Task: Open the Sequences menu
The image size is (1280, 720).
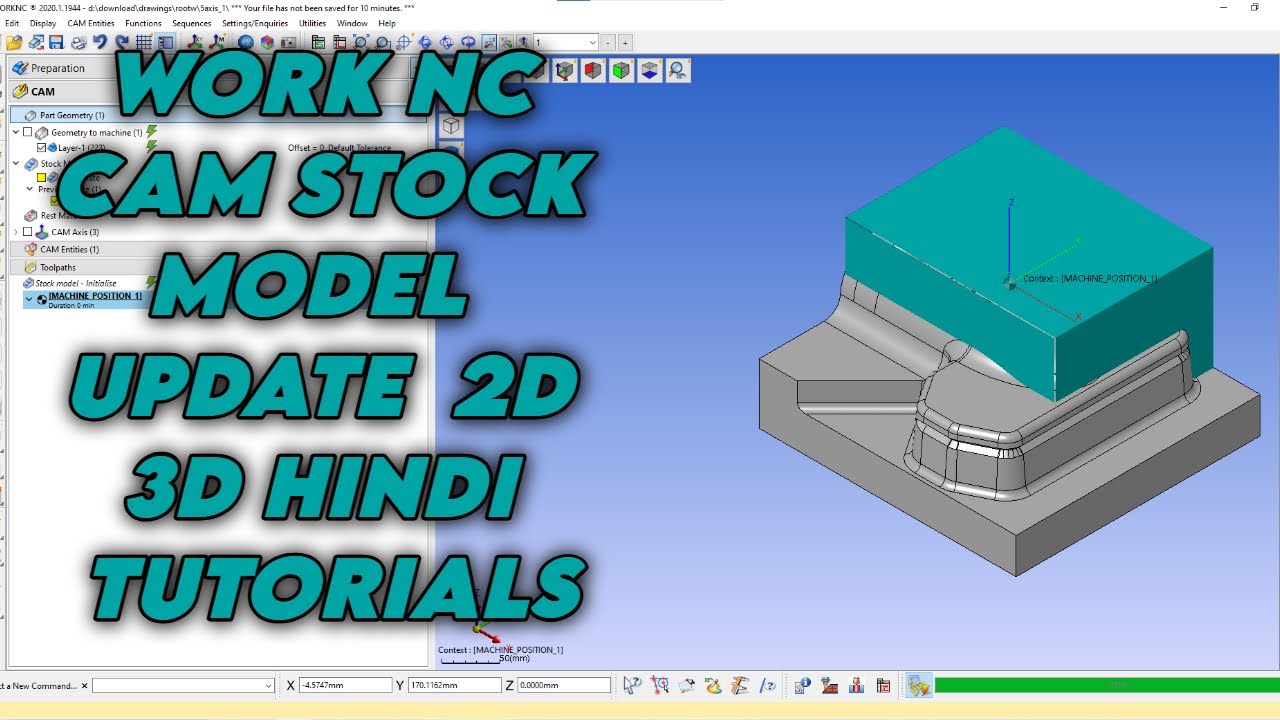Action: coord(191,23)
